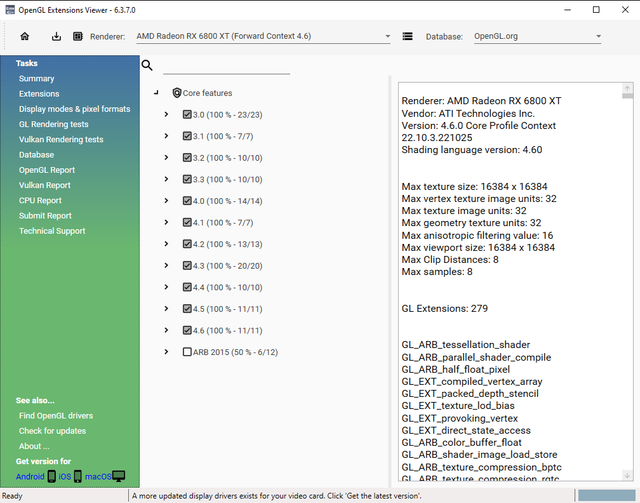Click the info panel scroll-up arrow

coord(627,88)
